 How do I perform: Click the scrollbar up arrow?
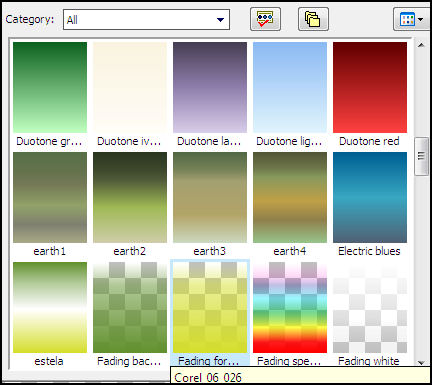pyautogui.click(x=421, y=45)
